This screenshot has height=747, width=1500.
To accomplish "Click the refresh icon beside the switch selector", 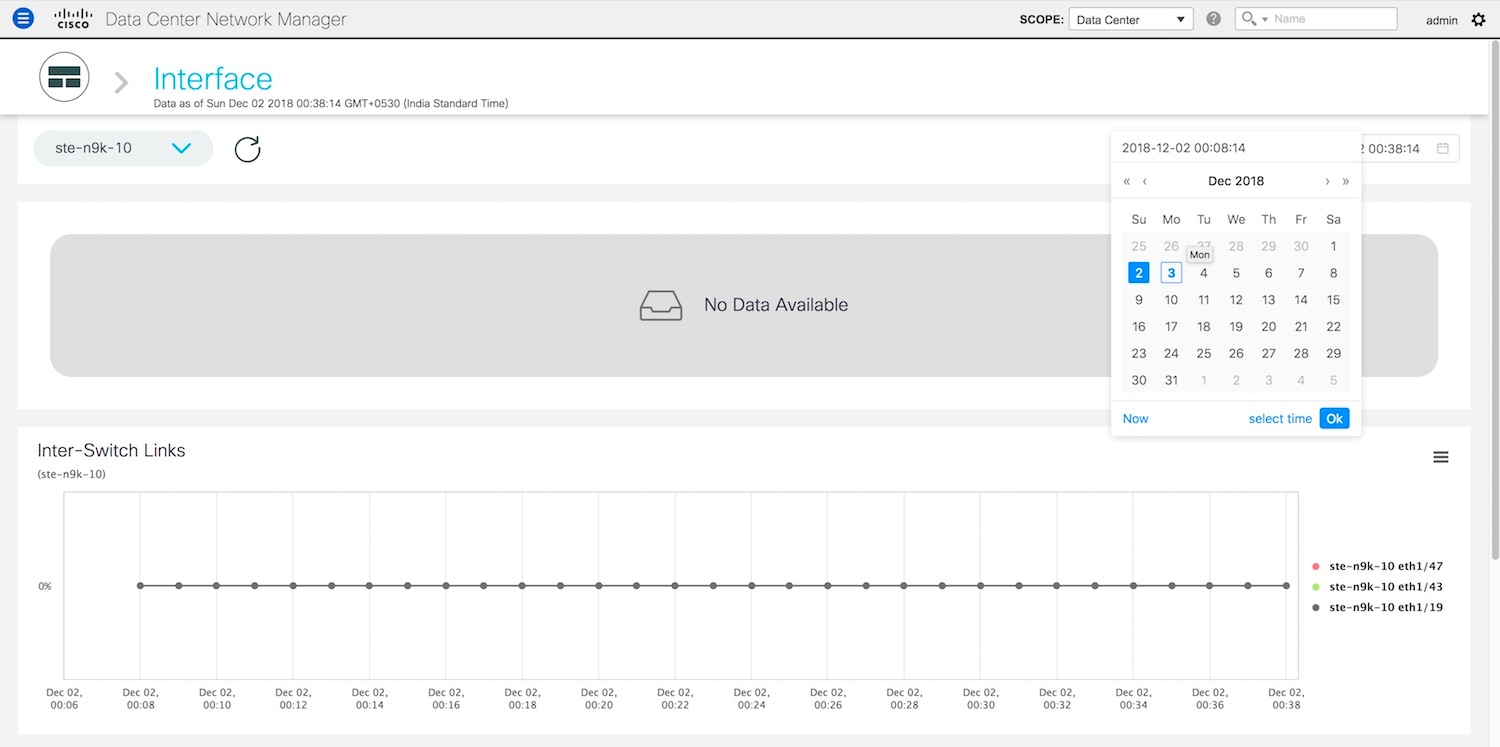I will [x=247, y=149].
